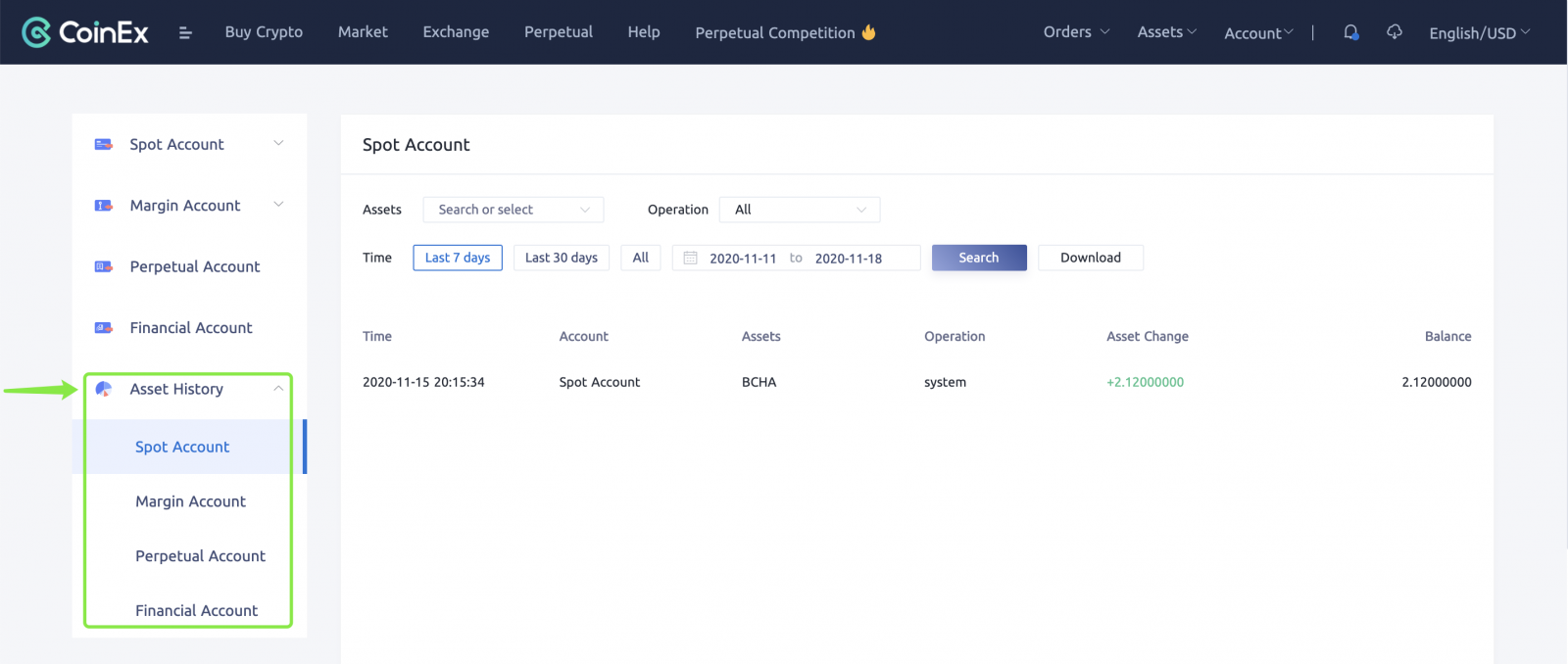
Task: Open the Perpetual Account sidebar item
Action: [195, 266]
